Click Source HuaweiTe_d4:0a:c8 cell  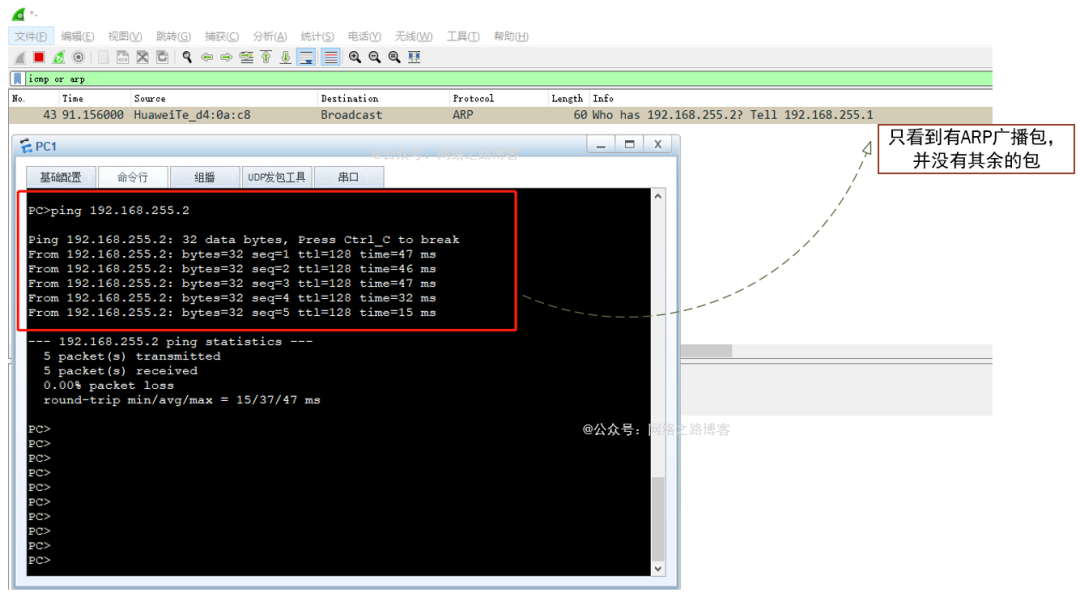(192, 115)
